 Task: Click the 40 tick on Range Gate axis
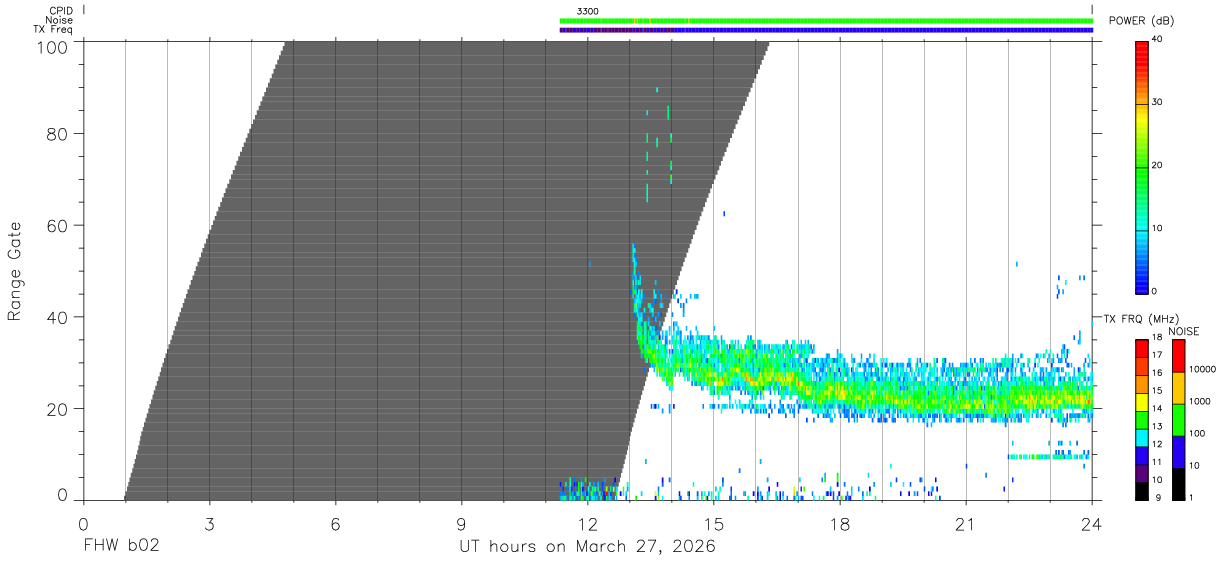57,317
